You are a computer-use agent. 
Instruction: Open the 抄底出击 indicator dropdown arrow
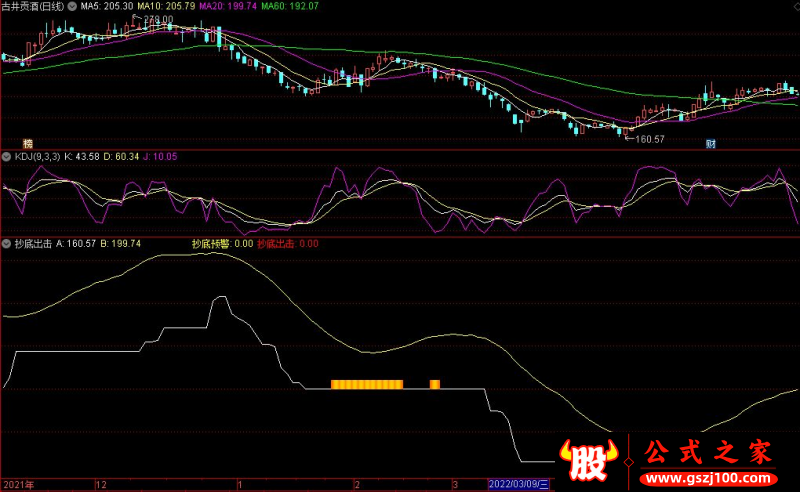pos(7,244)
